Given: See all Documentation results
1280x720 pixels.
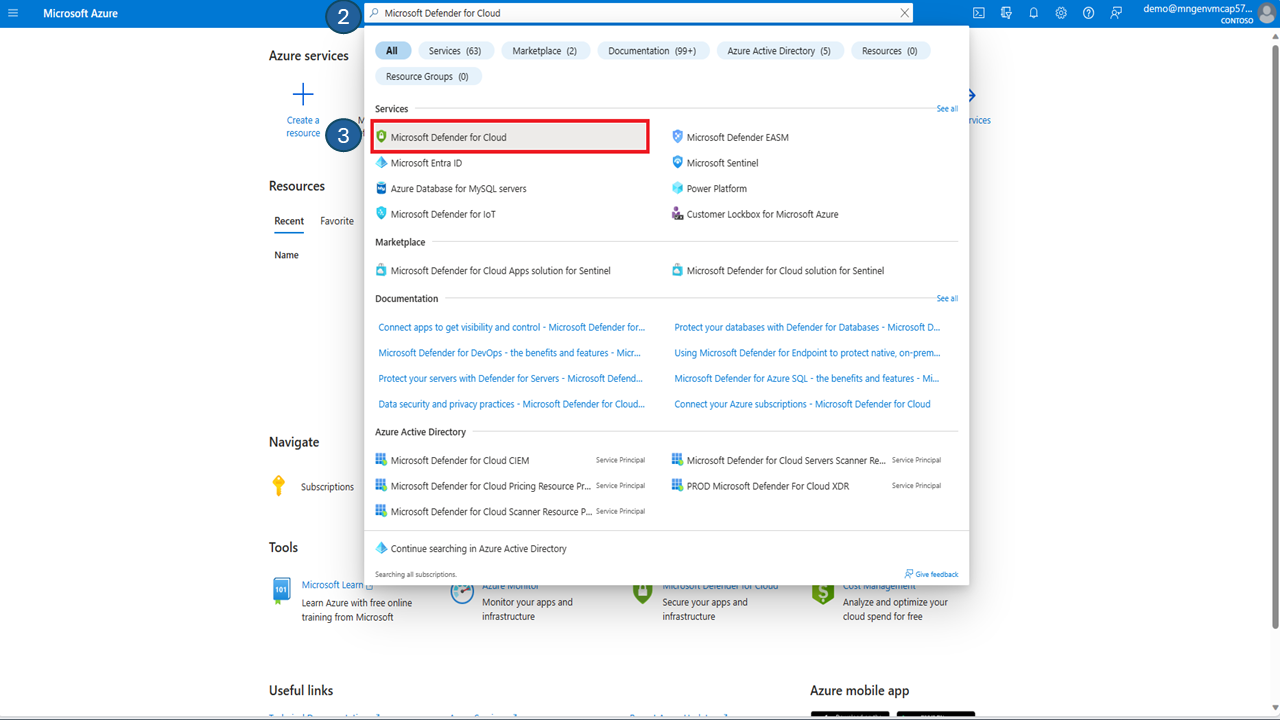Looking at the screenshot, I should [947, 299].
